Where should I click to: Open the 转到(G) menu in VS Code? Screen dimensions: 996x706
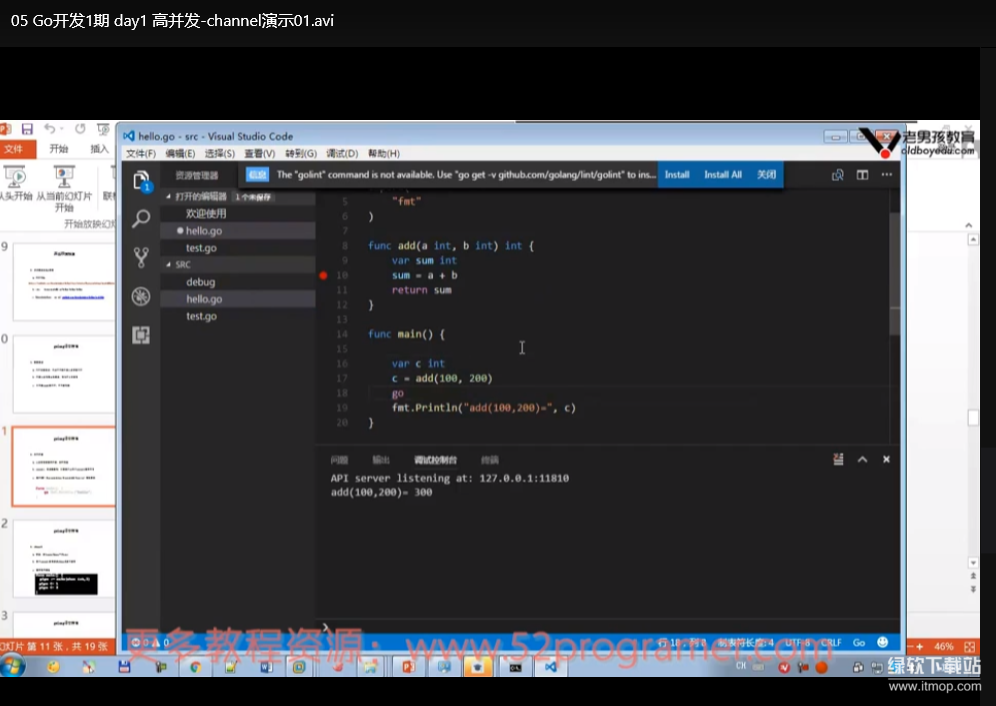pos(300,154)
